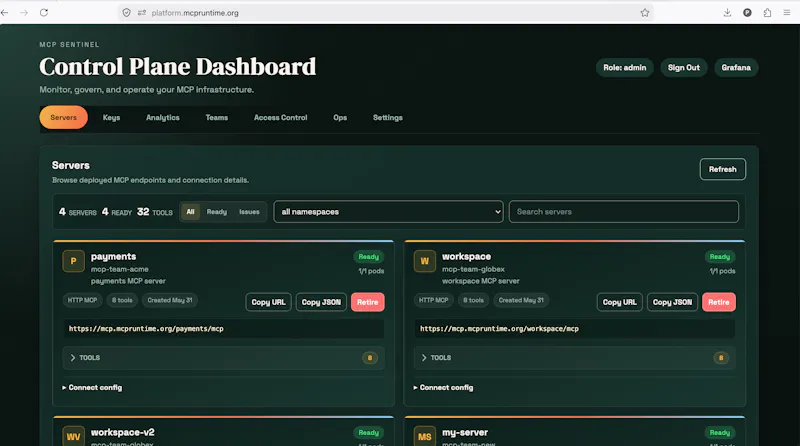Click payments 8 tools tag
Viewport: 800px width, 446px height.
[122, 300]
